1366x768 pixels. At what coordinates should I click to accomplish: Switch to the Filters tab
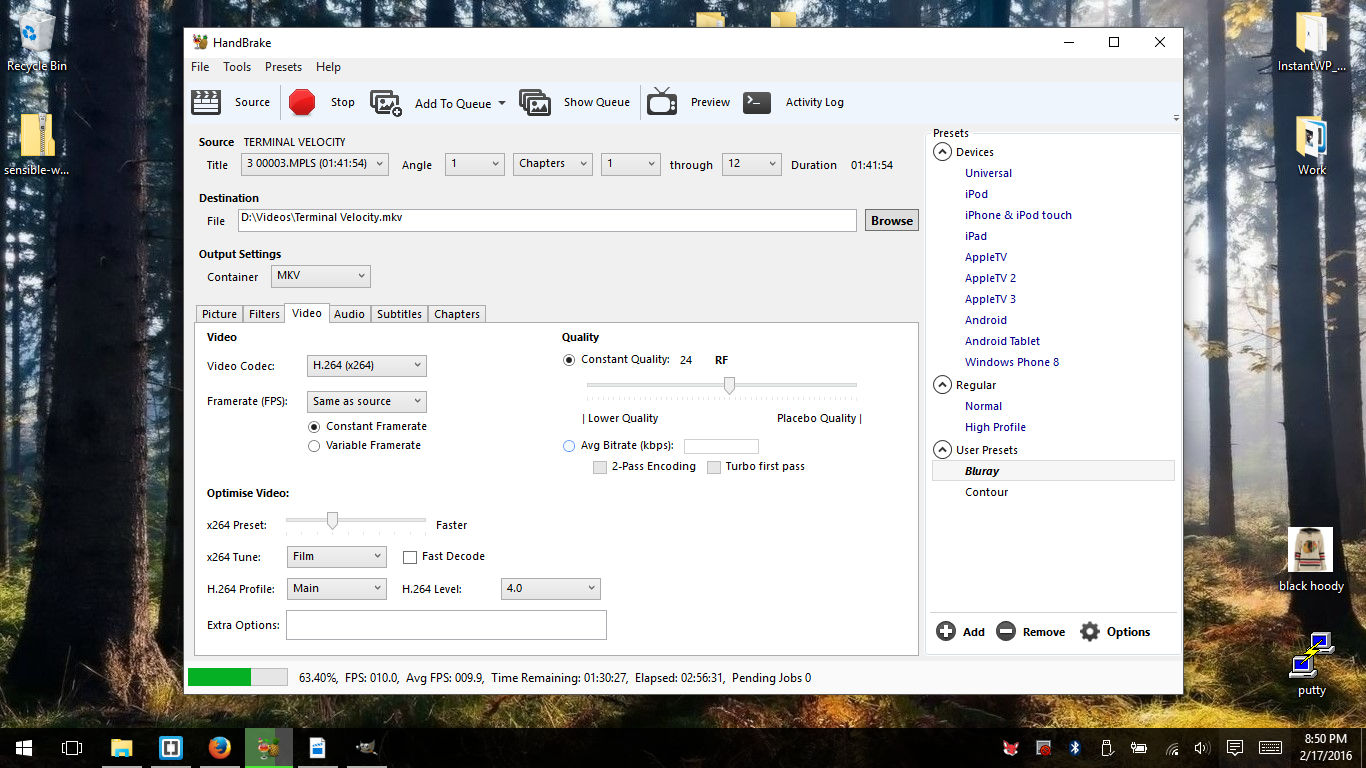[x=264, y=314]
